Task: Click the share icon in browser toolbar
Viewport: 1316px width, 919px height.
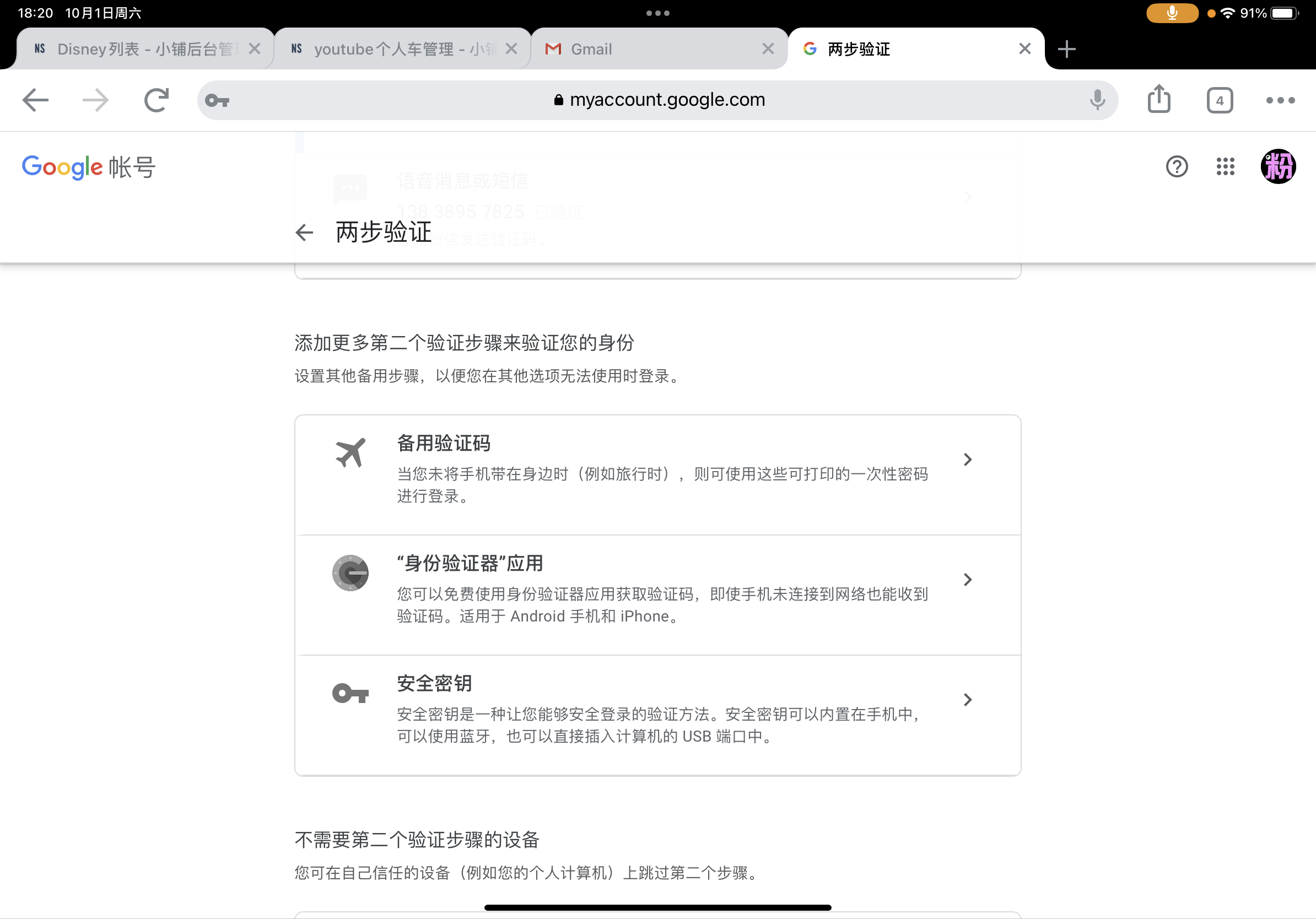Action: 1159,99
